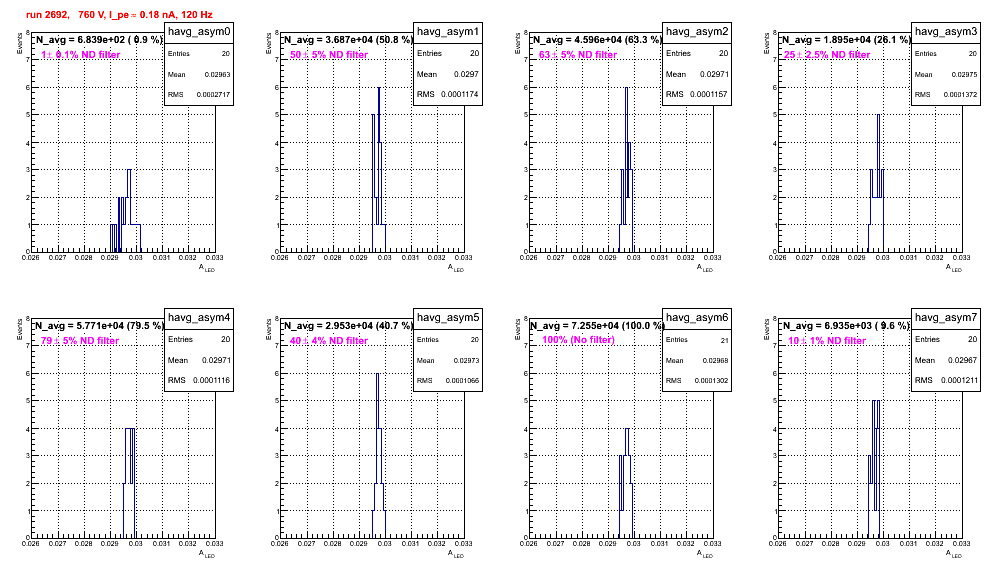This screenshot has height=572, width=996.
Task: Click the 'N_avg = 5.771e+04 (79.5 %)' label
Action: coord(100,325)
